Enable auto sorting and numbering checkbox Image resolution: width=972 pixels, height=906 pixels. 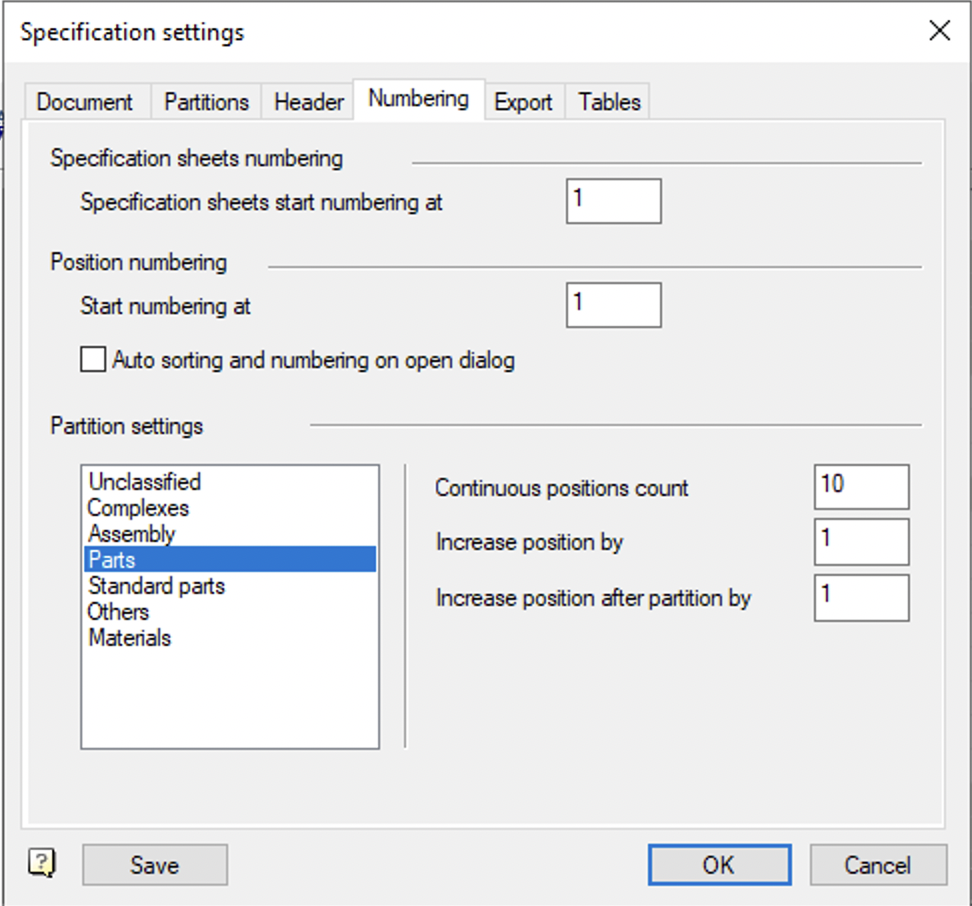pyautogui.click(x=93, y=360)
